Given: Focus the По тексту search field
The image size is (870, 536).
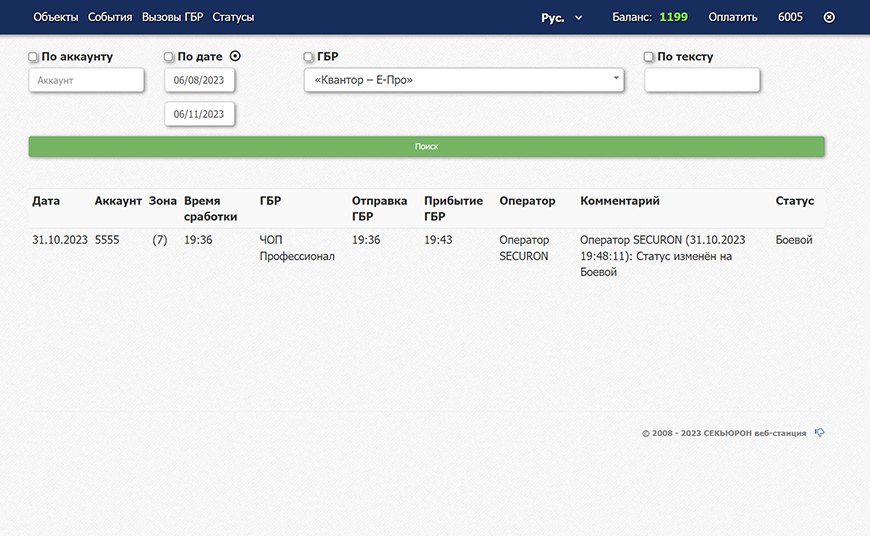Looking at the screenshot, I should pyautogui.click(x=702, y=80).
